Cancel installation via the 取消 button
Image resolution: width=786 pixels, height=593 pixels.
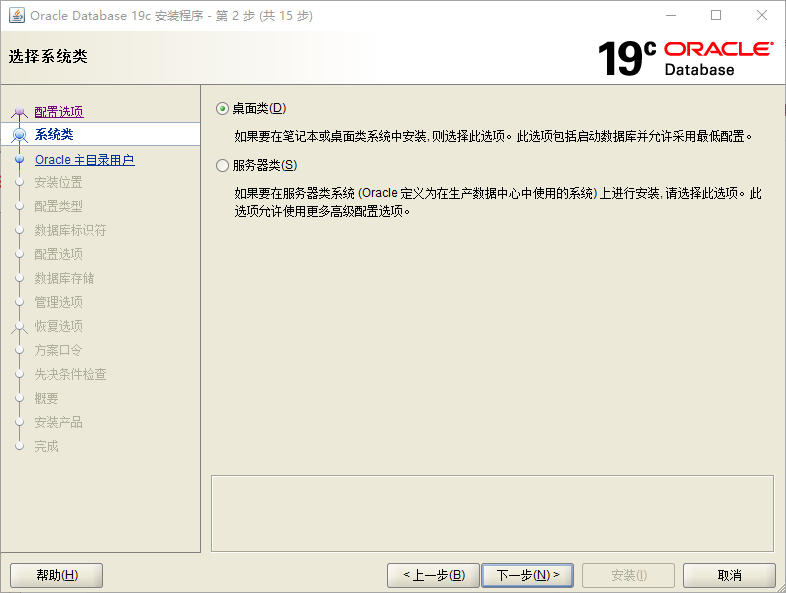[x=729, y=575]
